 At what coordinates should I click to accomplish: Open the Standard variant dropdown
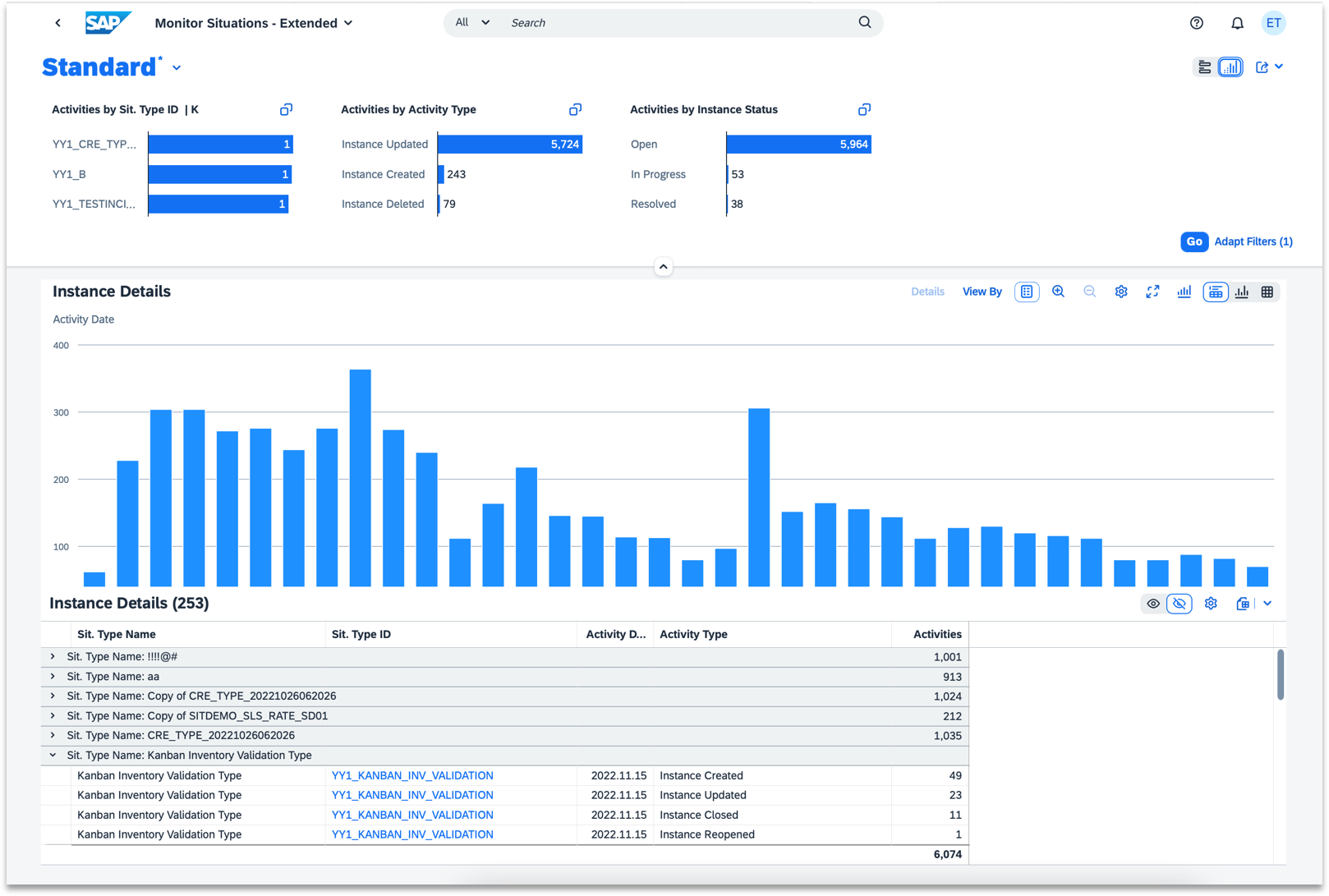pos(177,68)
